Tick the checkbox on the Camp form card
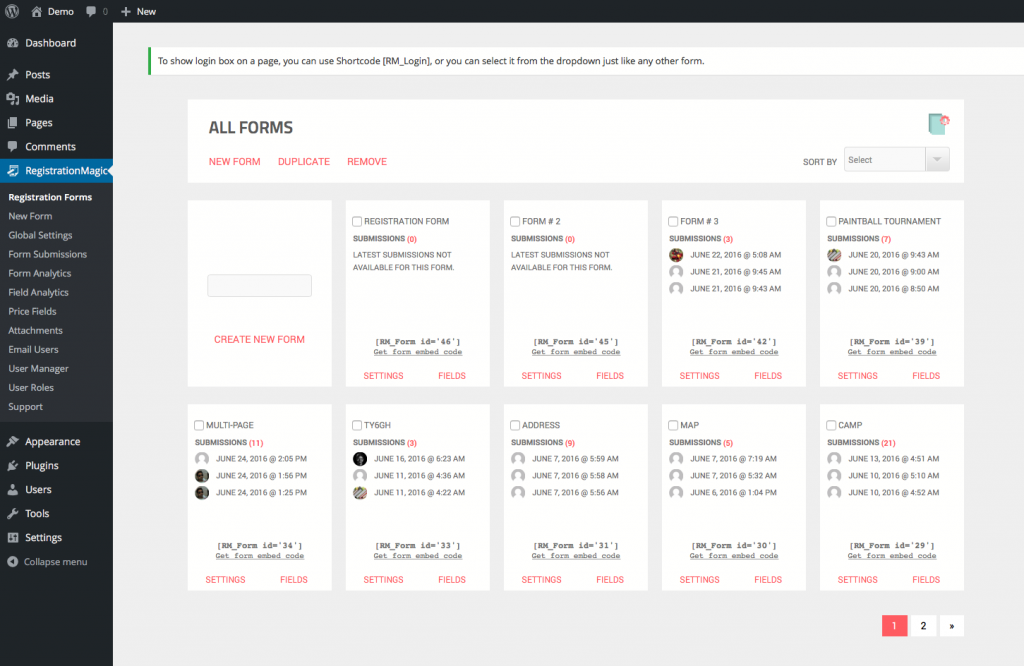Viewport: 1024px width, 666px height. (829, 424)
